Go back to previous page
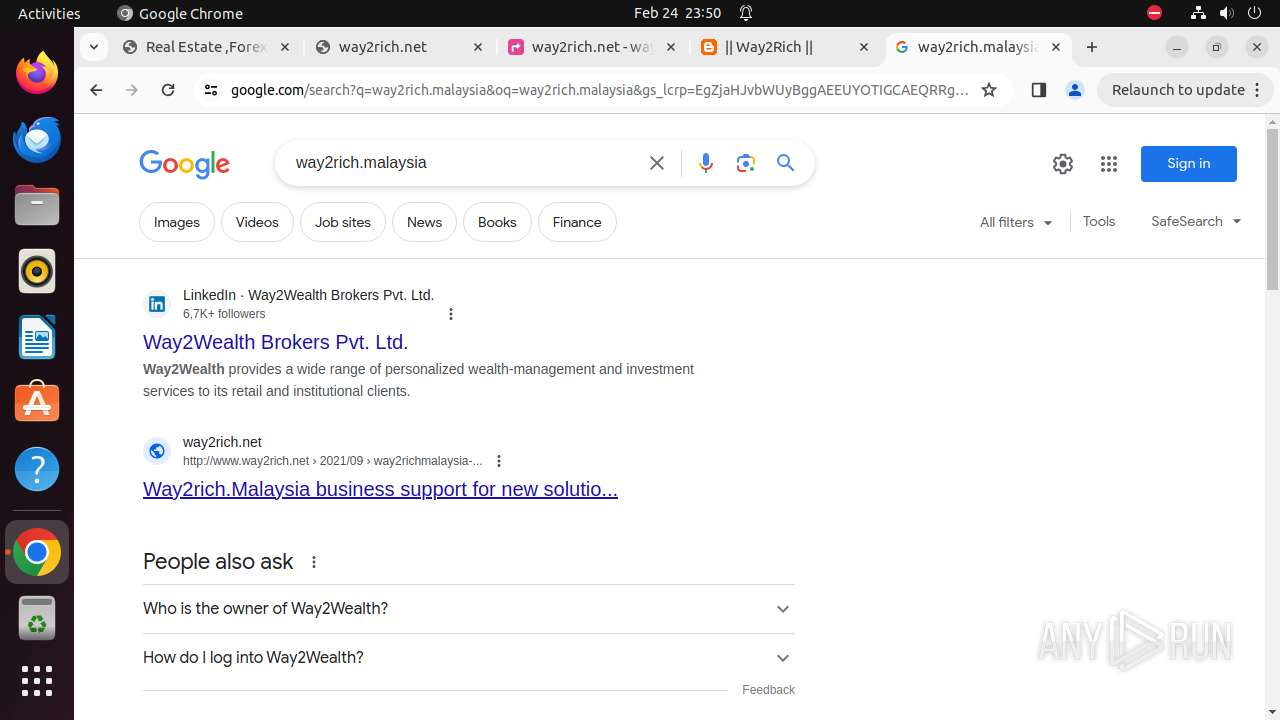The image size is (1280, 720). tap(96, 90)
